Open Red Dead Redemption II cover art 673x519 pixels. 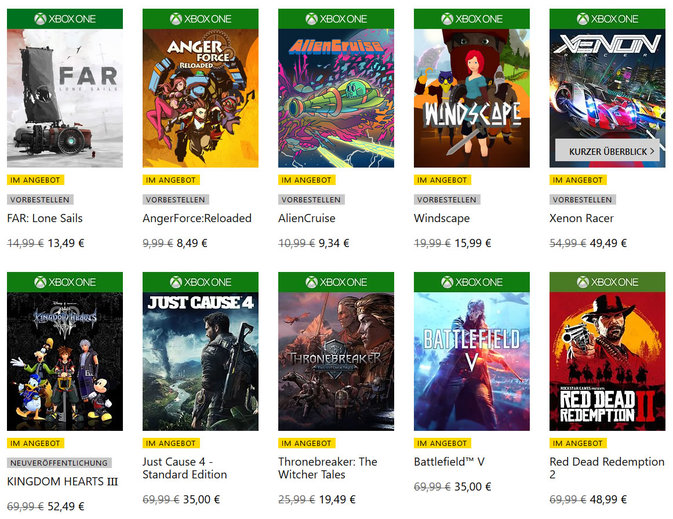[607, 361]
